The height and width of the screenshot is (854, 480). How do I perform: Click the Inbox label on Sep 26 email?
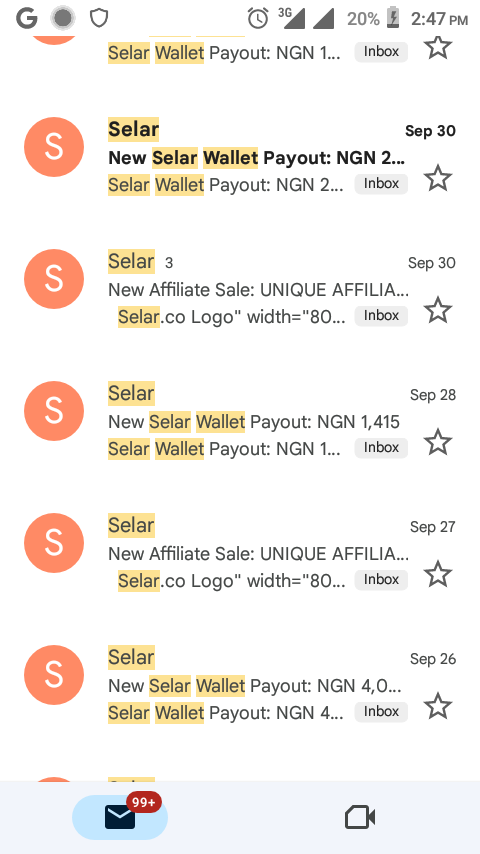pyautogui.click(x=381, y=711)
